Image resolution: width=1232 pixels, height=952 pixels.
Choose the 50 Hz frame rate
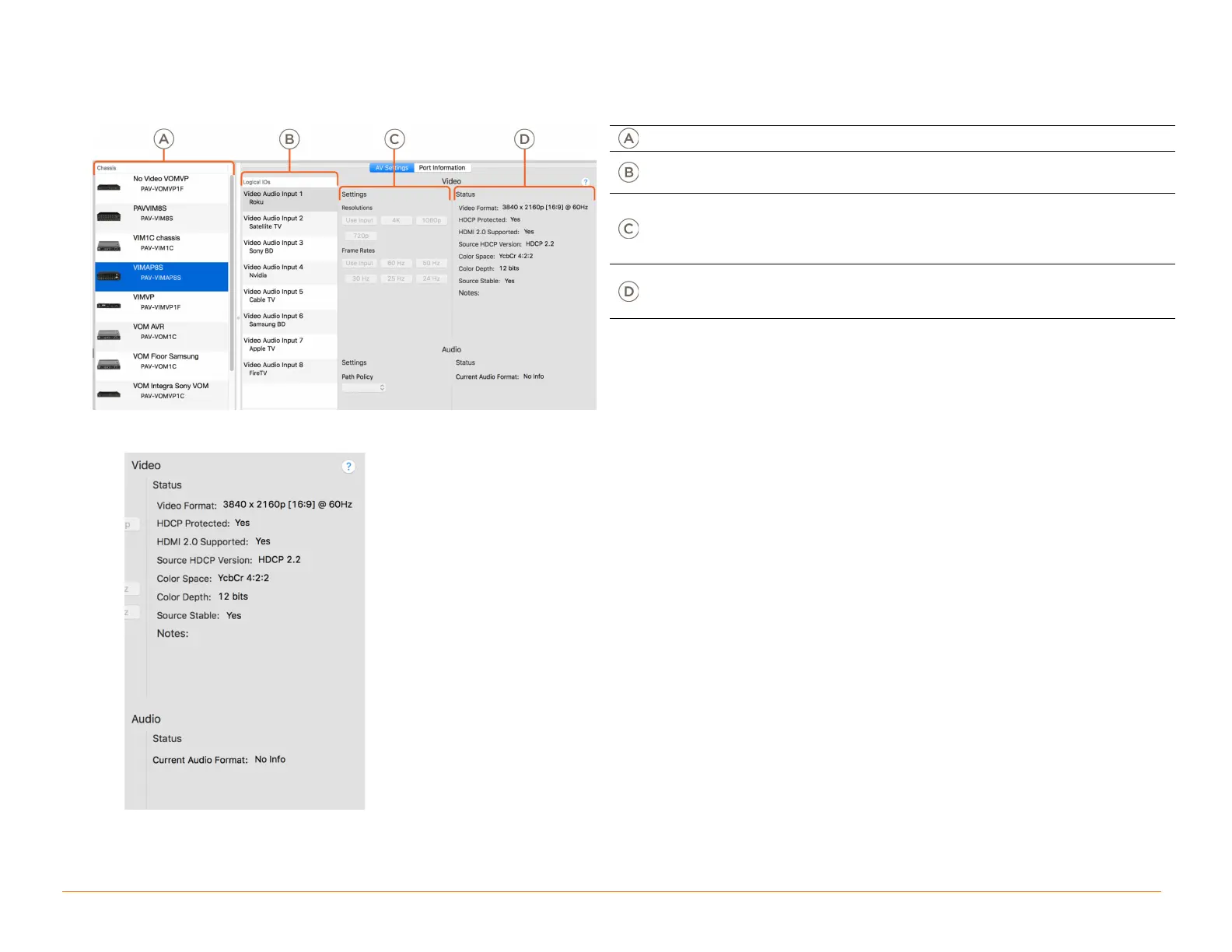point(432,264)
